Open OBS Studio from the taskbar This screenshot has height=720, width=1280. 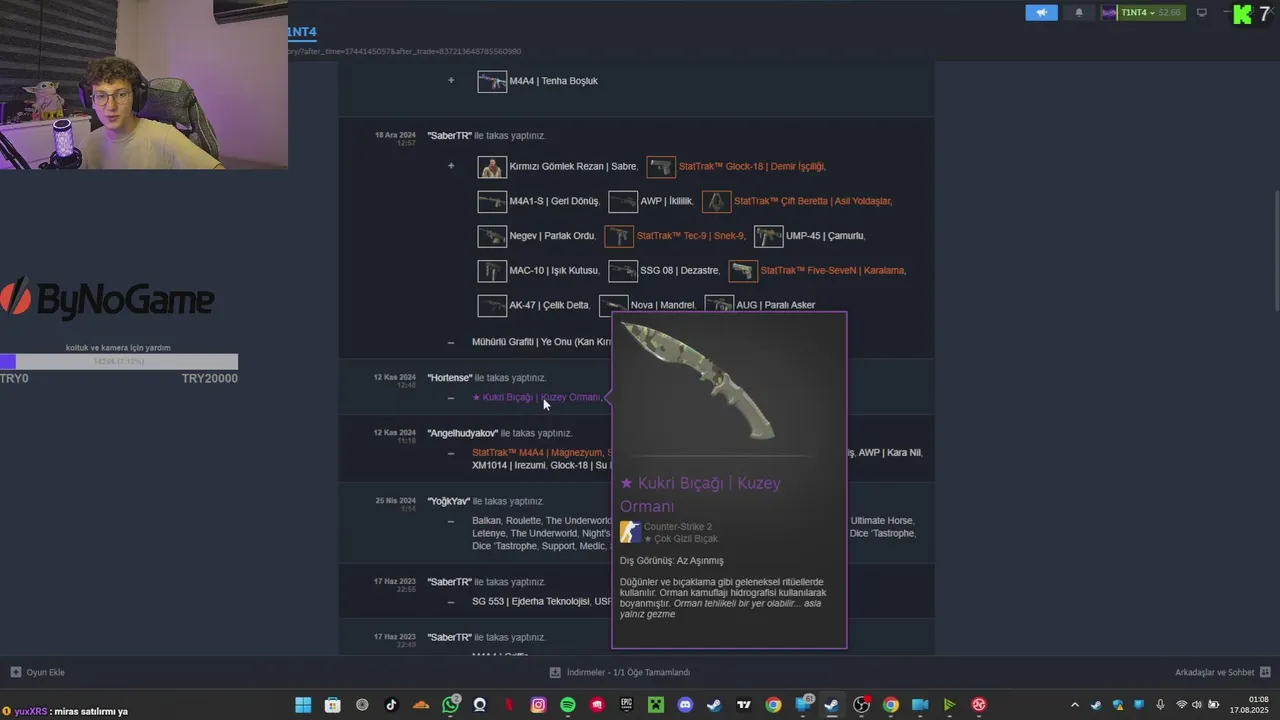click(861, 705)
